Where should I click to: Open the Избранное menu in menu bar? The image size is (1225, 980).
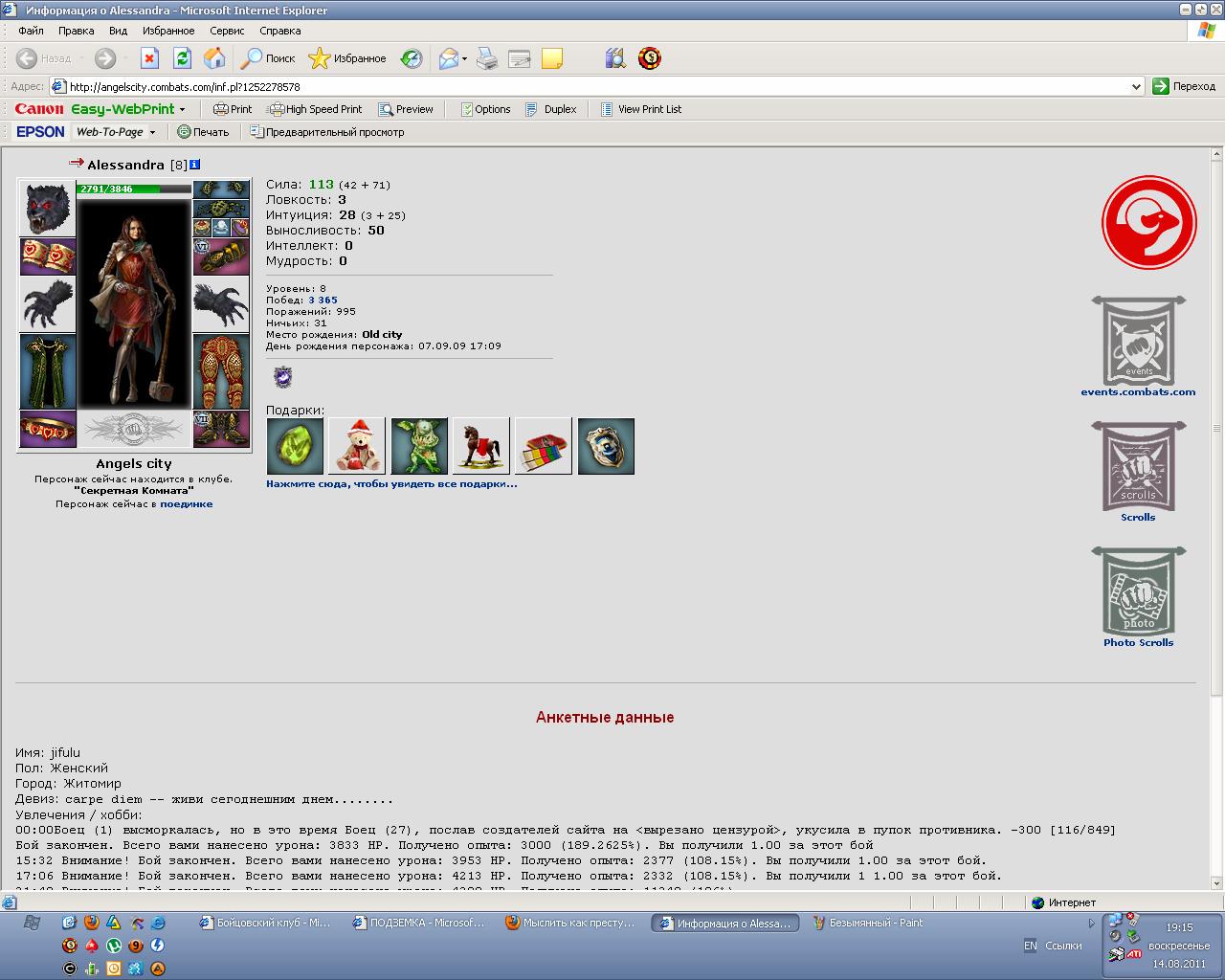click(x=168, y=31)
